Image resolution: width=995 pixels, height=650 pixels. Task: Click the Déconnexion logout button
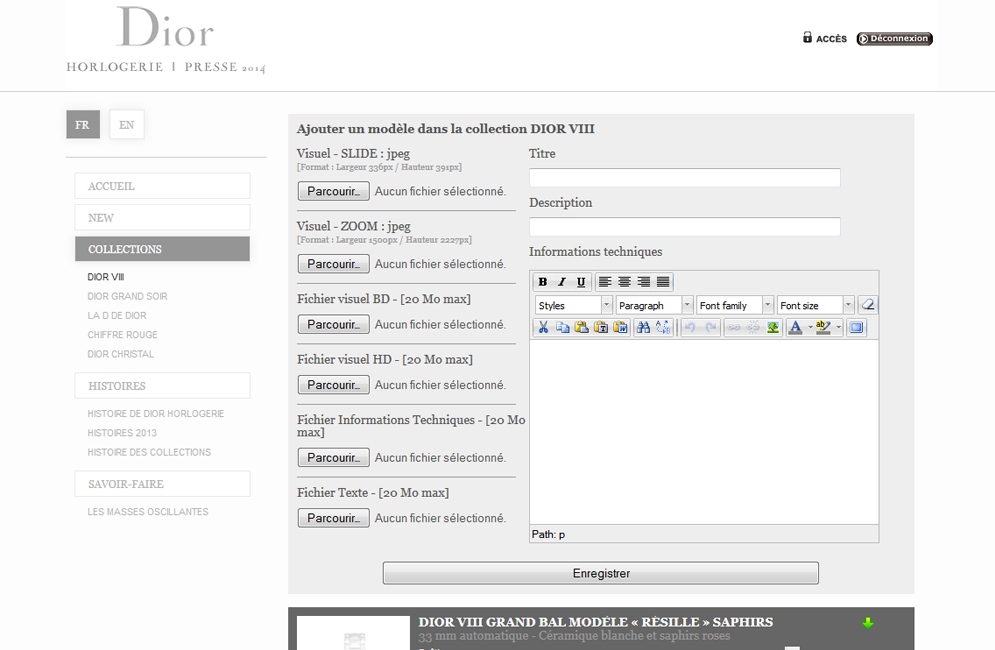(x=895, y=39)
